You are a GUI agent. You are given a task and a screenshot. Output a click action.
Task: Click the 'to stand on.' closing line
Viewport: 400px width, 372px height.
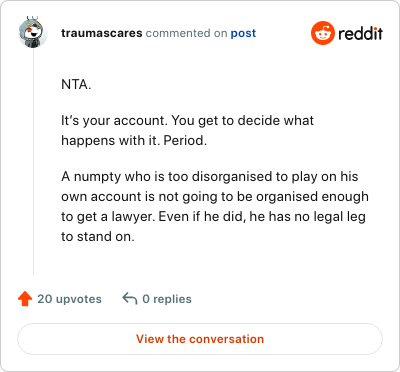(x=98, y=237)
